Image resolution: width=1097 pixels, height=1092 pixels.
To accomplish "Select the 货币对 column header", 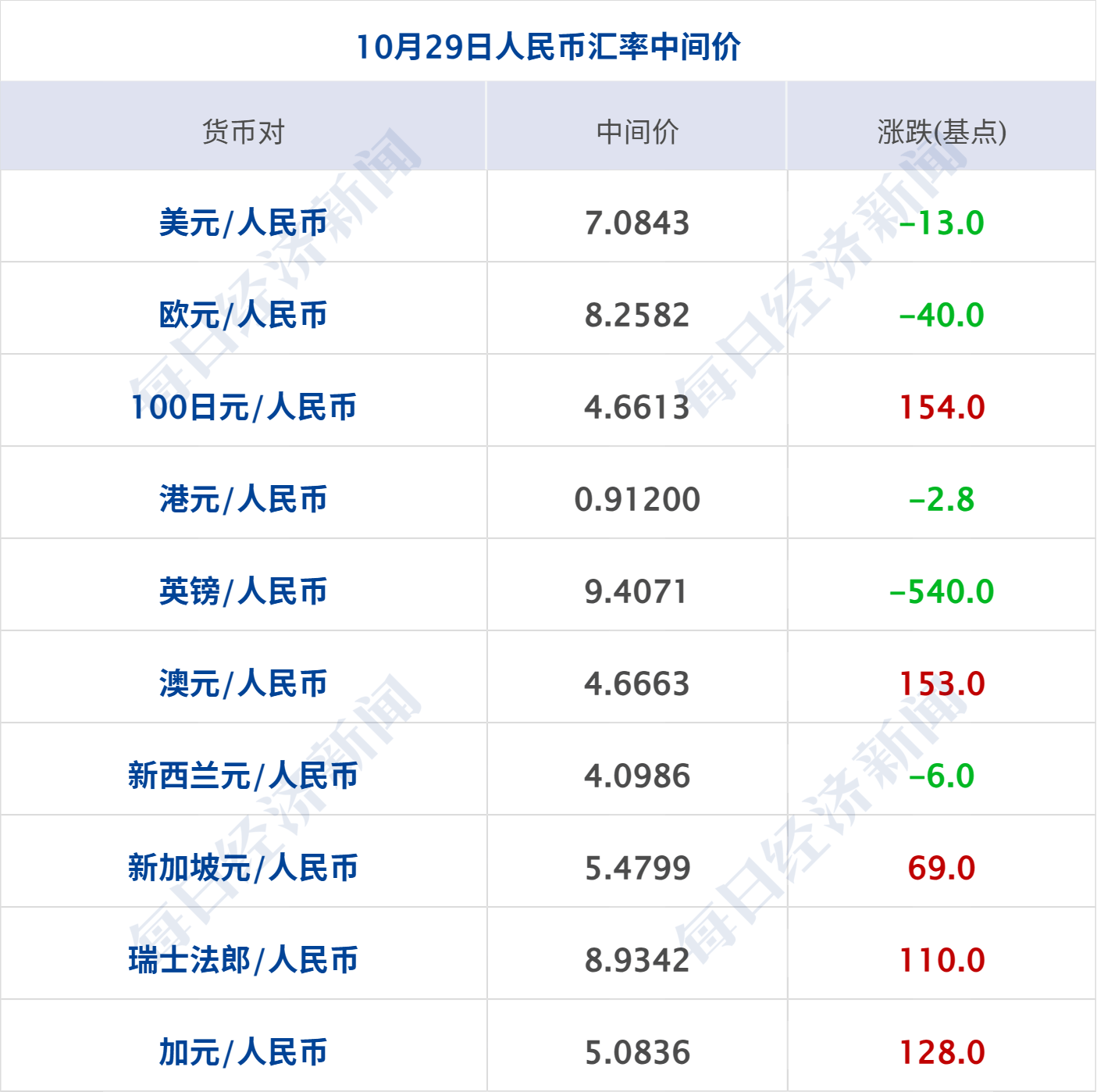I will pos(246,131).
